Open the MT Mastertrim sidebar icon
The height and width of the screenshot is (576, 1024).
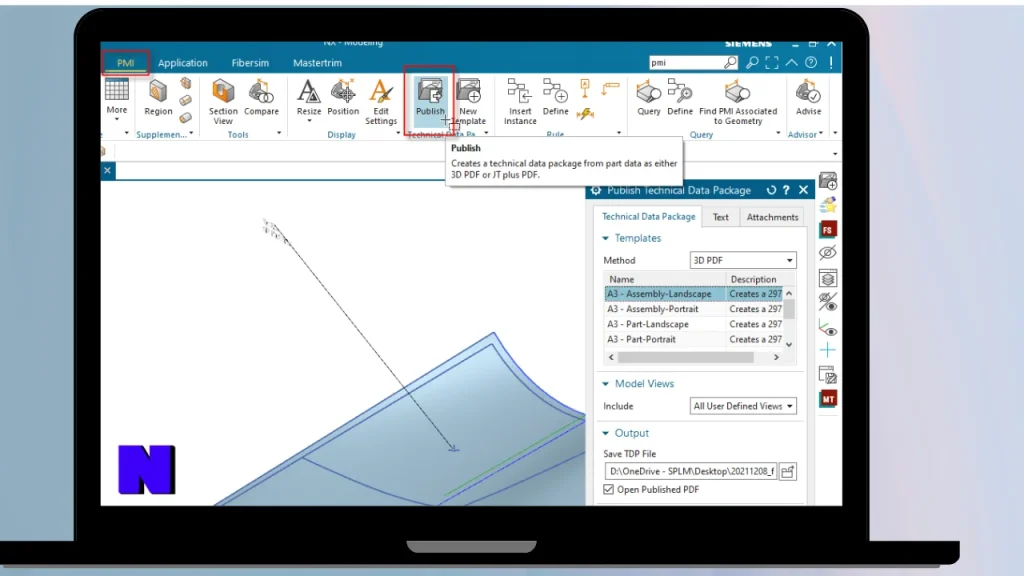[828, 398]
